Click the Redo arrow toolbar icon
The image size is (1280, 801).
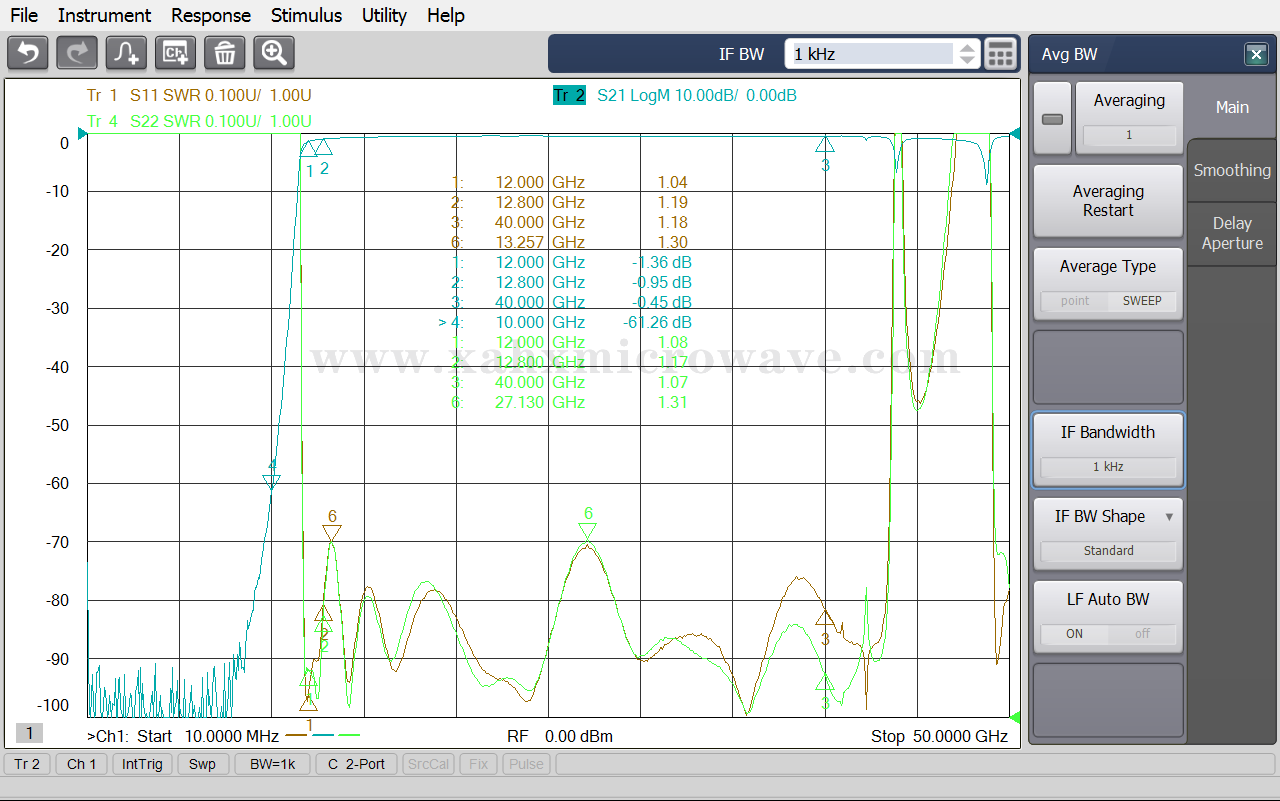(77, 52)
